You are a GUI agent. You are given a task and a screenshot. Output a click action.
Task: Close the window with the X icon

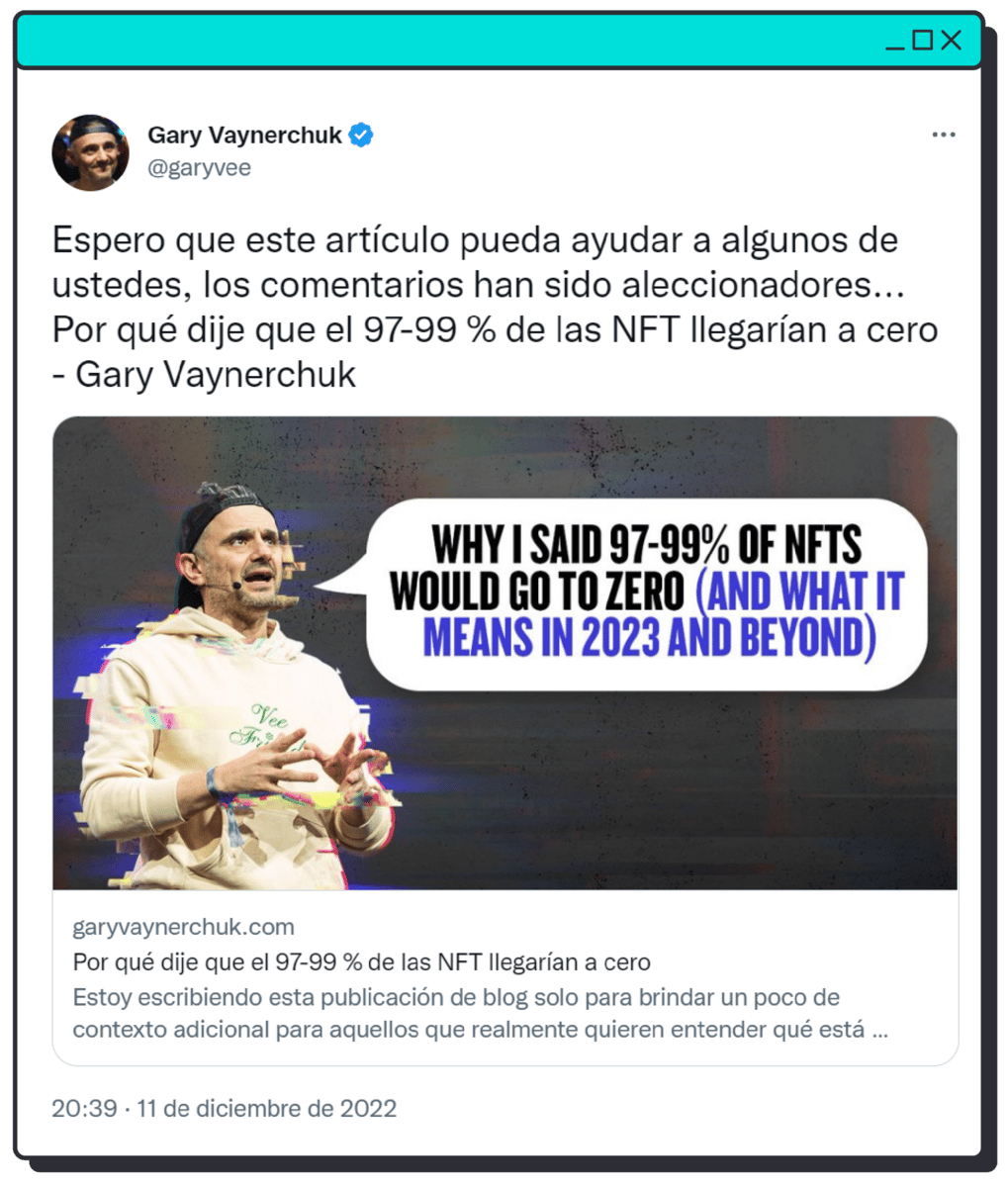coord(952,40)
